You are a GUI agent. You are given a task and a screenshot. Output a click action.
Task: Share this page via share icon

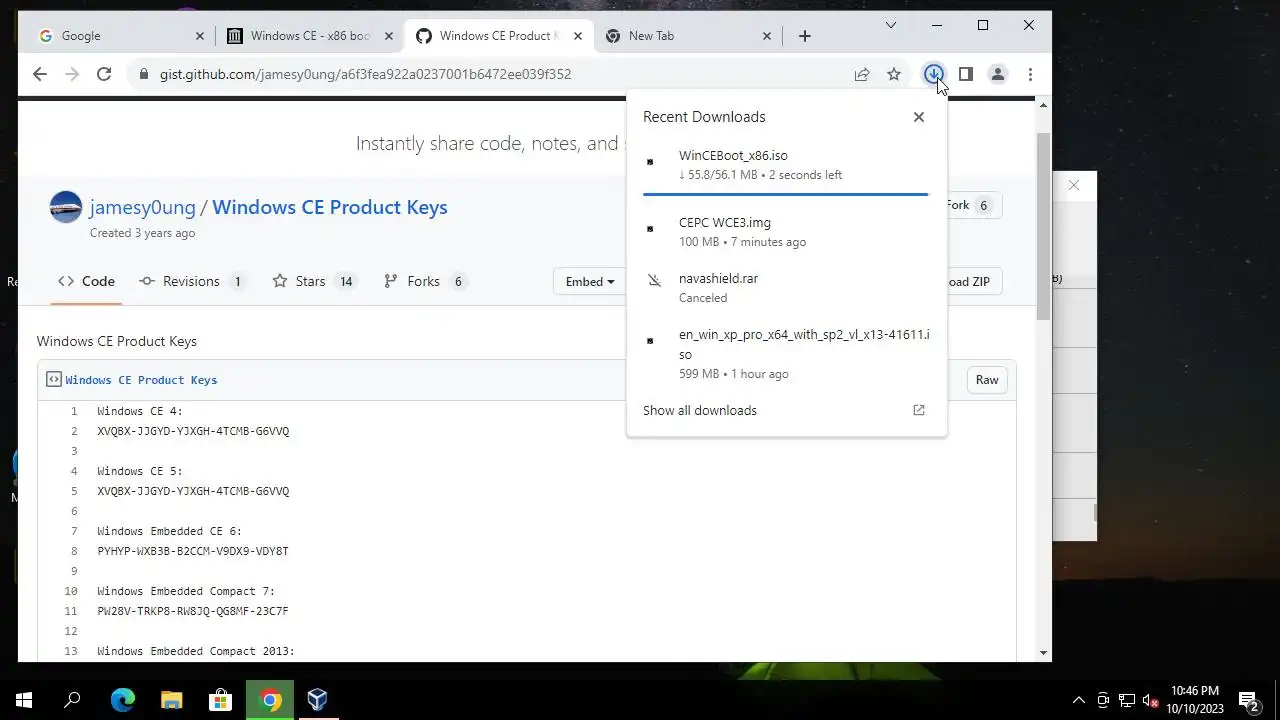point(861,74)
